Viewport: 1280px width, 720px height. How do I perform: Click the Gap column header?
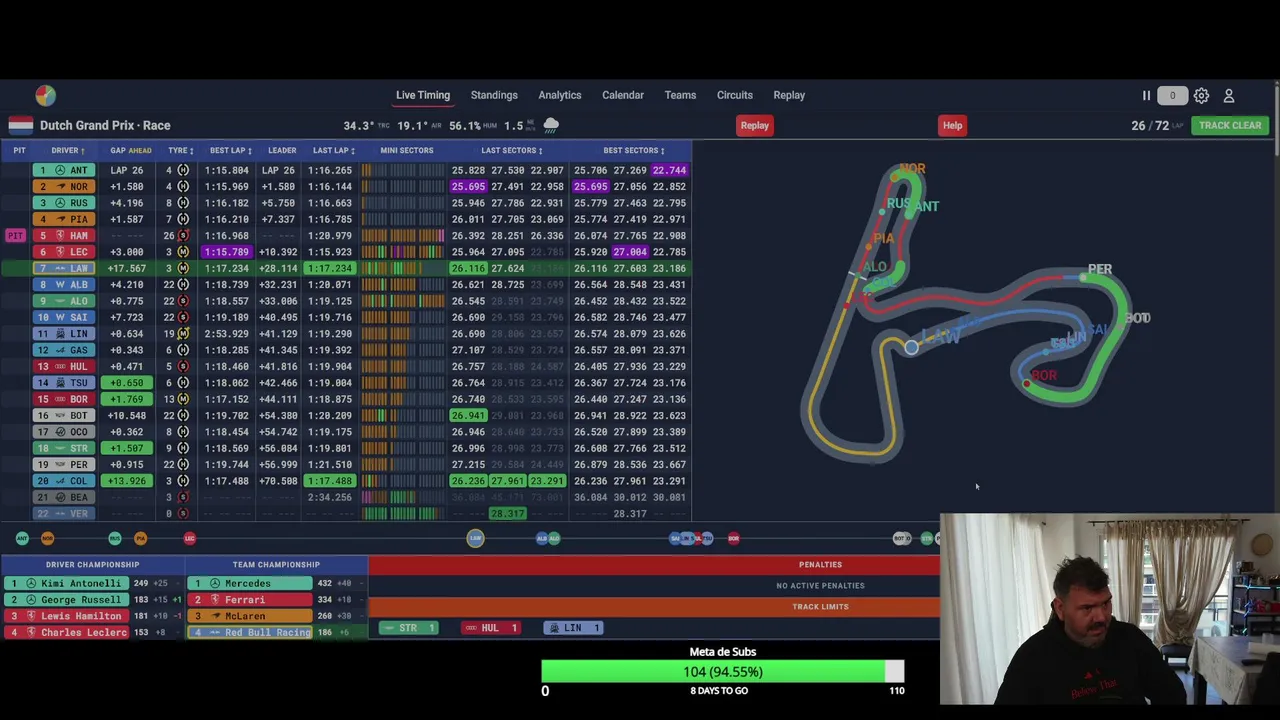click(x=117, y=151)
